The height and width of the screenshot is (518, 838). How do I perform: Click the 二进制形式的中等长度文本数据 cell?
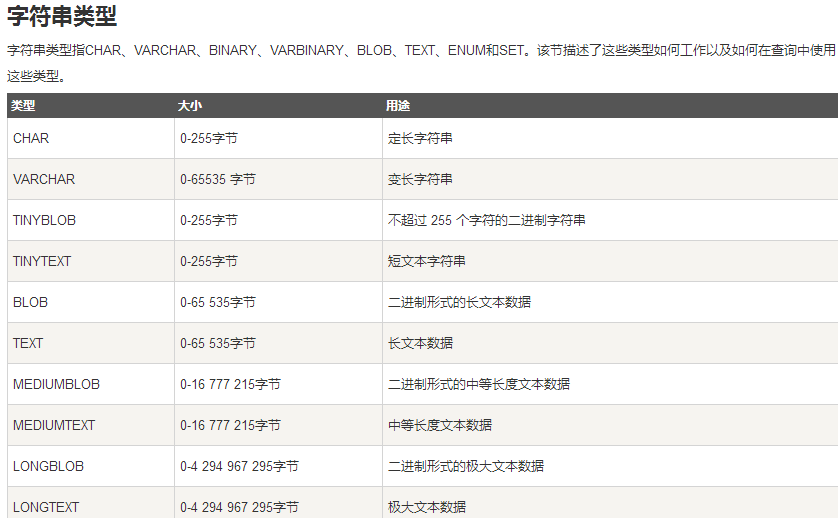[610, 384]
